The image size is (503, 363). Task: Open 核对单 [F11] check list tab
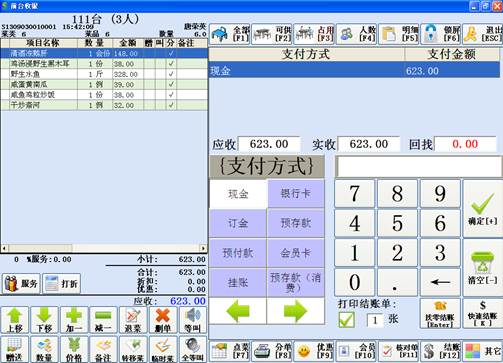[x=399, y=351]
